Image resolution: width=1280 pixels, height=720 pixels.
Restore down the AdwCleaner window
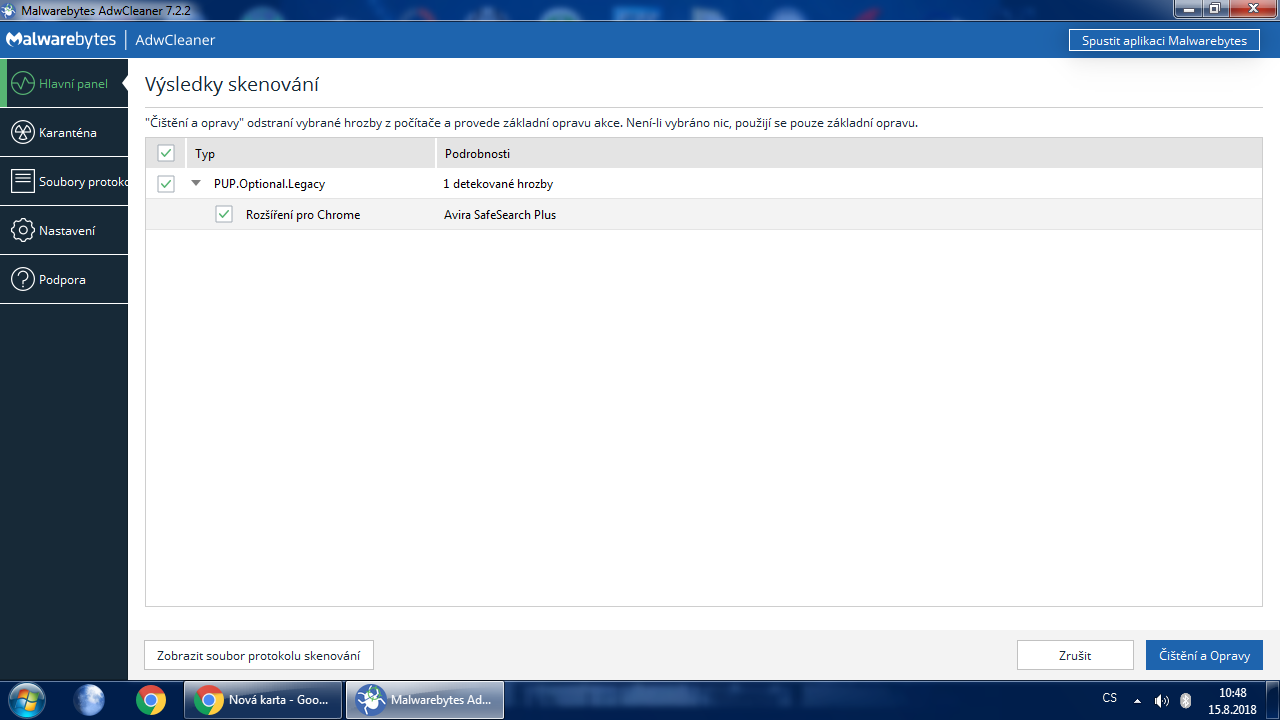coord(1216,8)
